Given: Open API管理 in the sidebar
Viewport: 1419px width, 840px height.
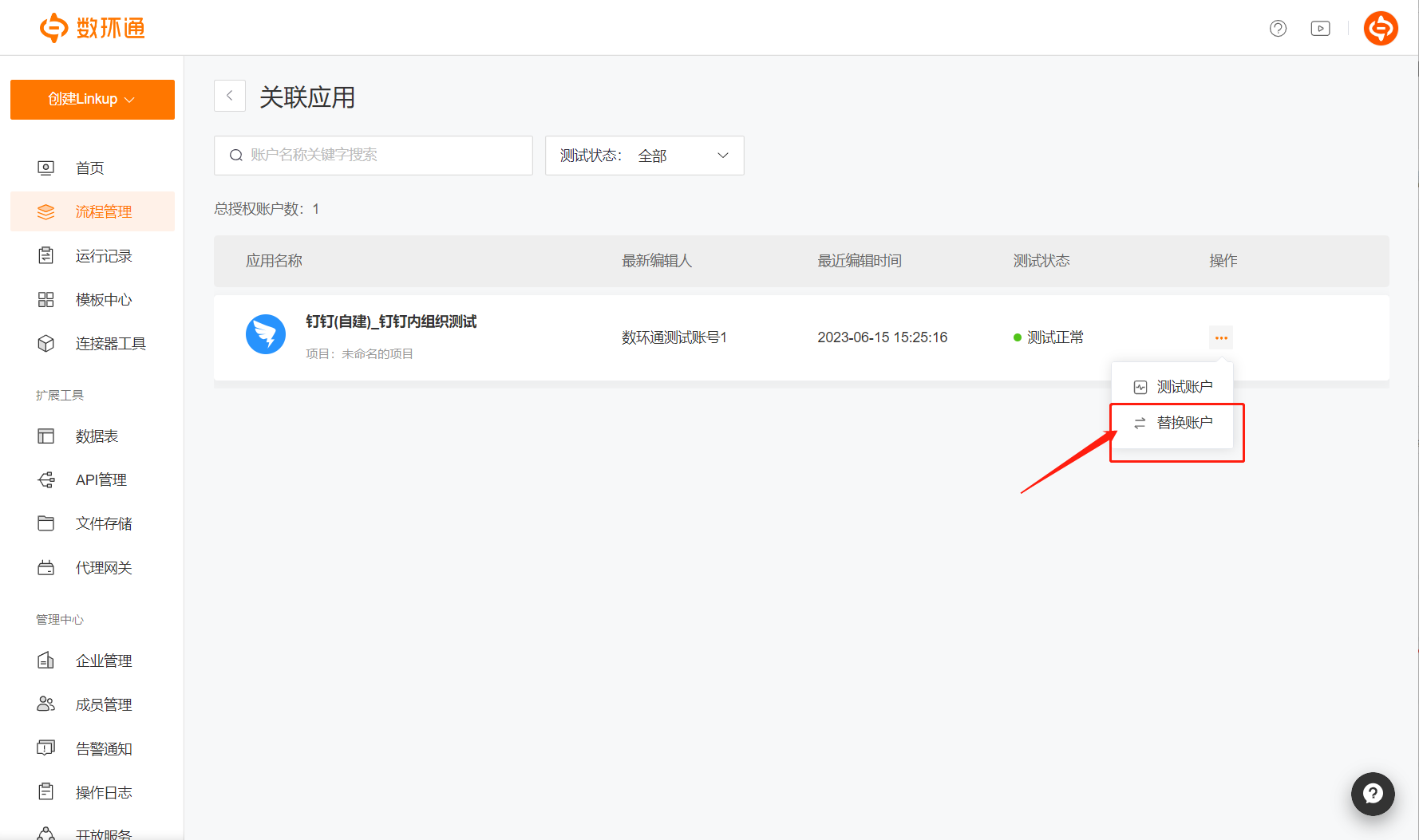Looking at the screenshot, I should (101, 480).
